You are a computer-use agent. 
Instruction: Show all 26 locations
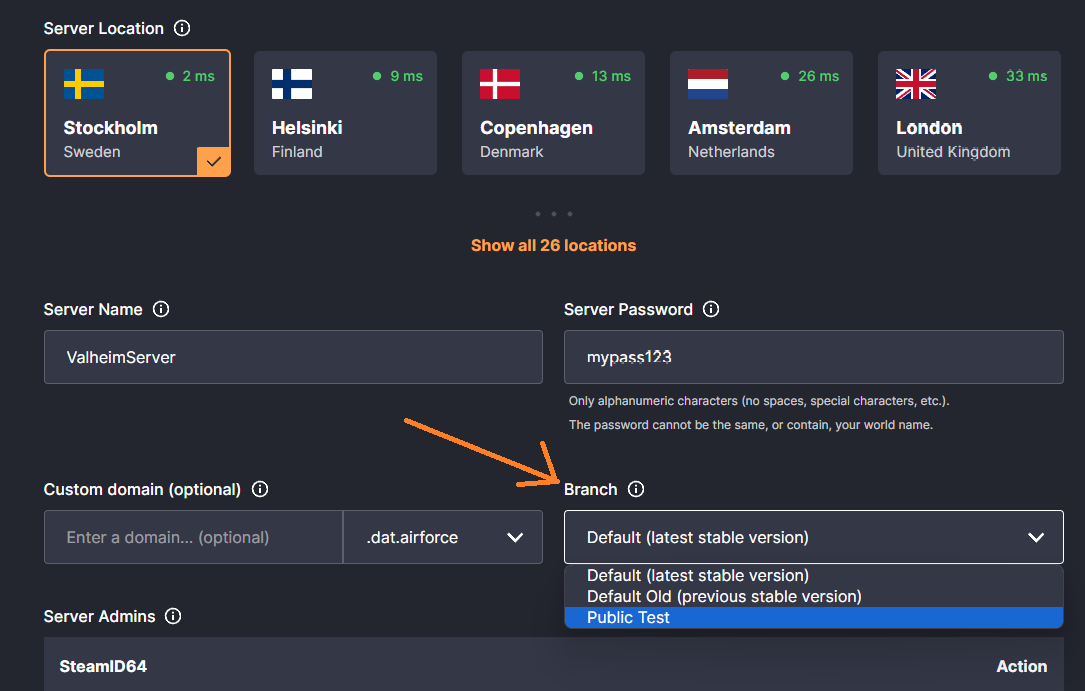(x=553, y=246)
